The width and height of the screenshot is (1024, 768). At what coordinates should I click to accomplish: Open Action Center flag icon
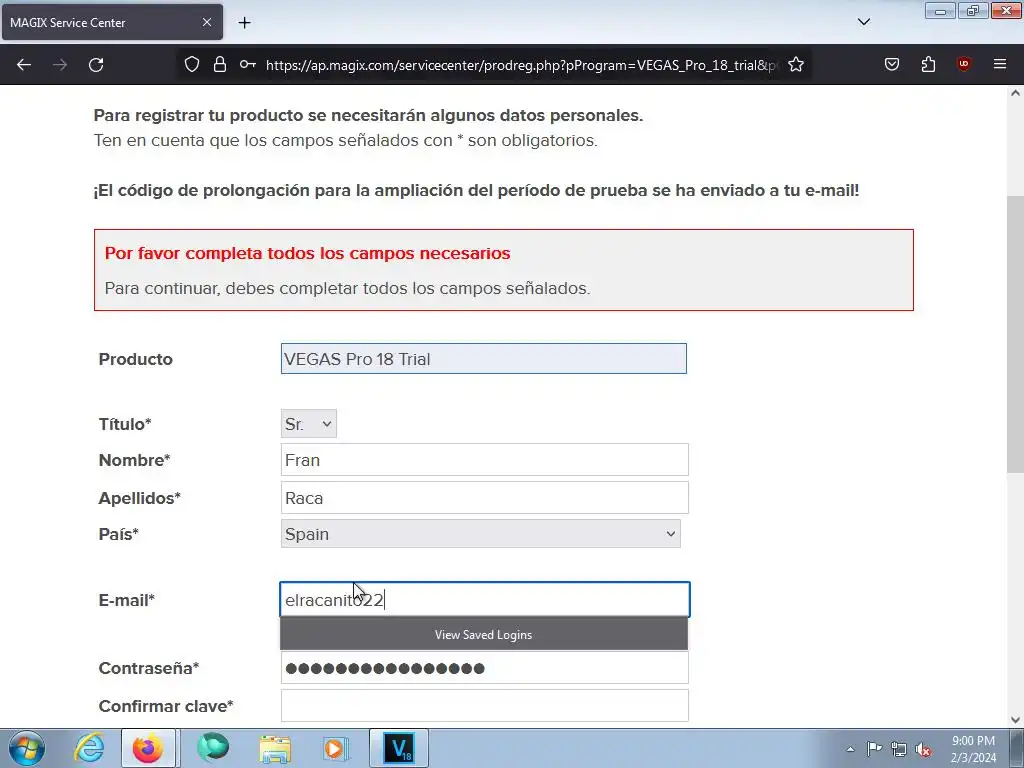click(x=874, y=749)
